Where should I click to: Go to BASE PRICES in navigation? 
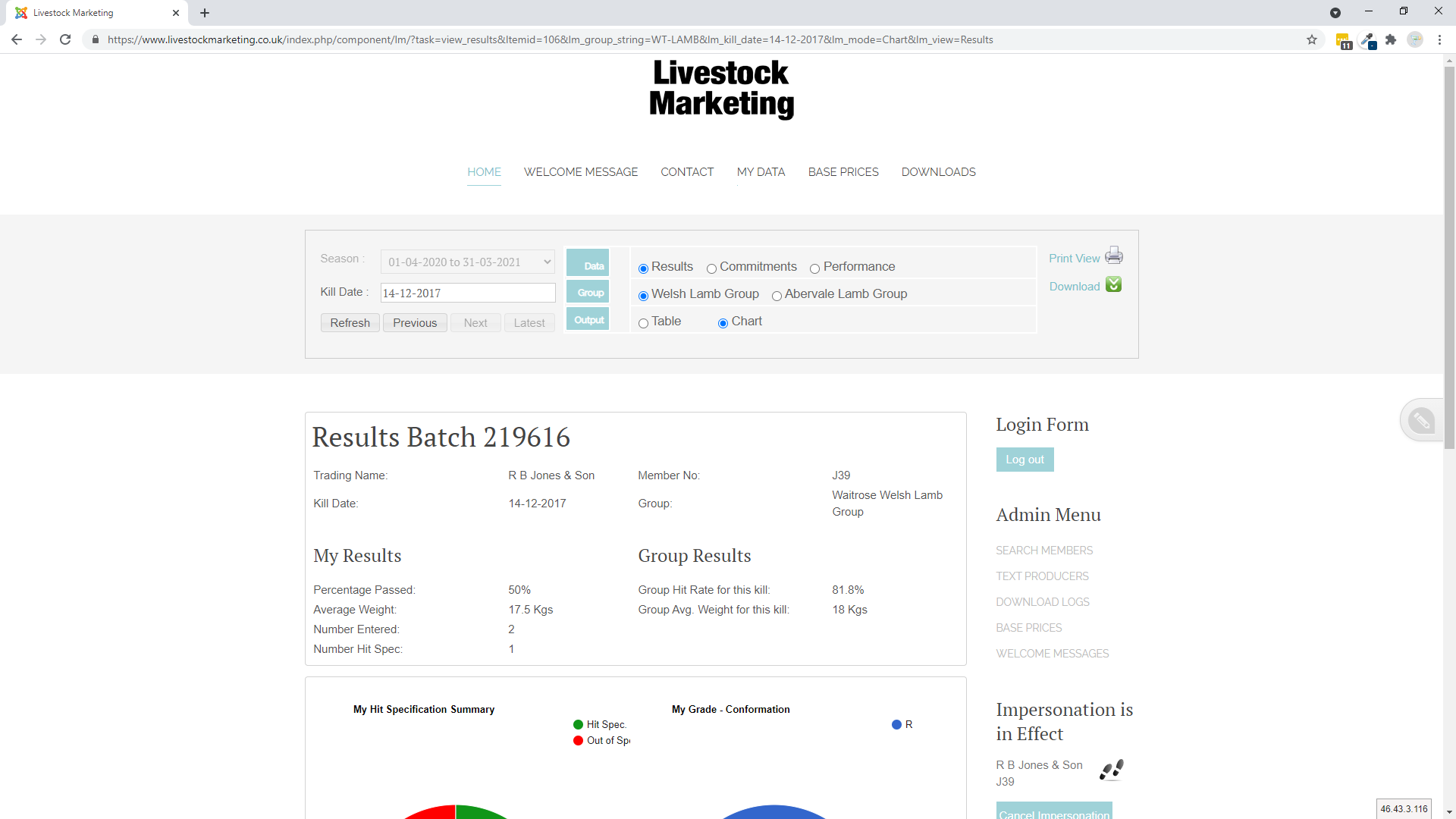point(843,172)
